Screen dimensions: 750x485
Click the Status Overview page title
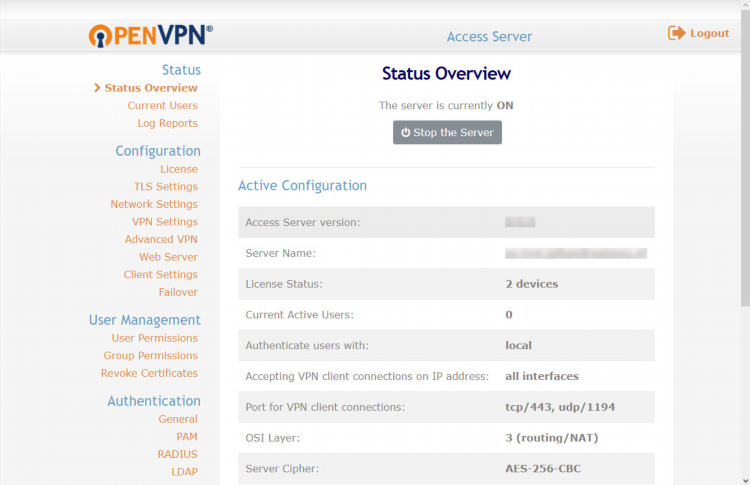pos(446,74)
